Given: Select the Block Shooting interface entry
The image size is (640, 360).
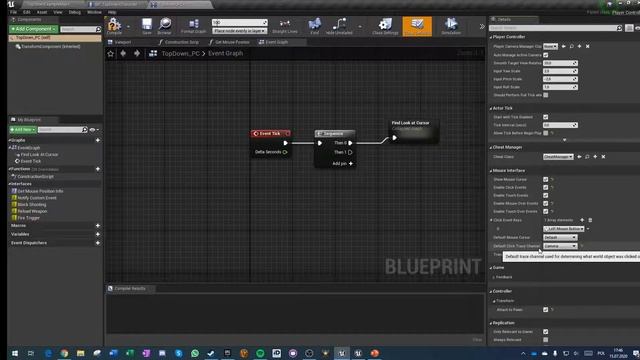Looking at the screenshot, I should point(32,204).
